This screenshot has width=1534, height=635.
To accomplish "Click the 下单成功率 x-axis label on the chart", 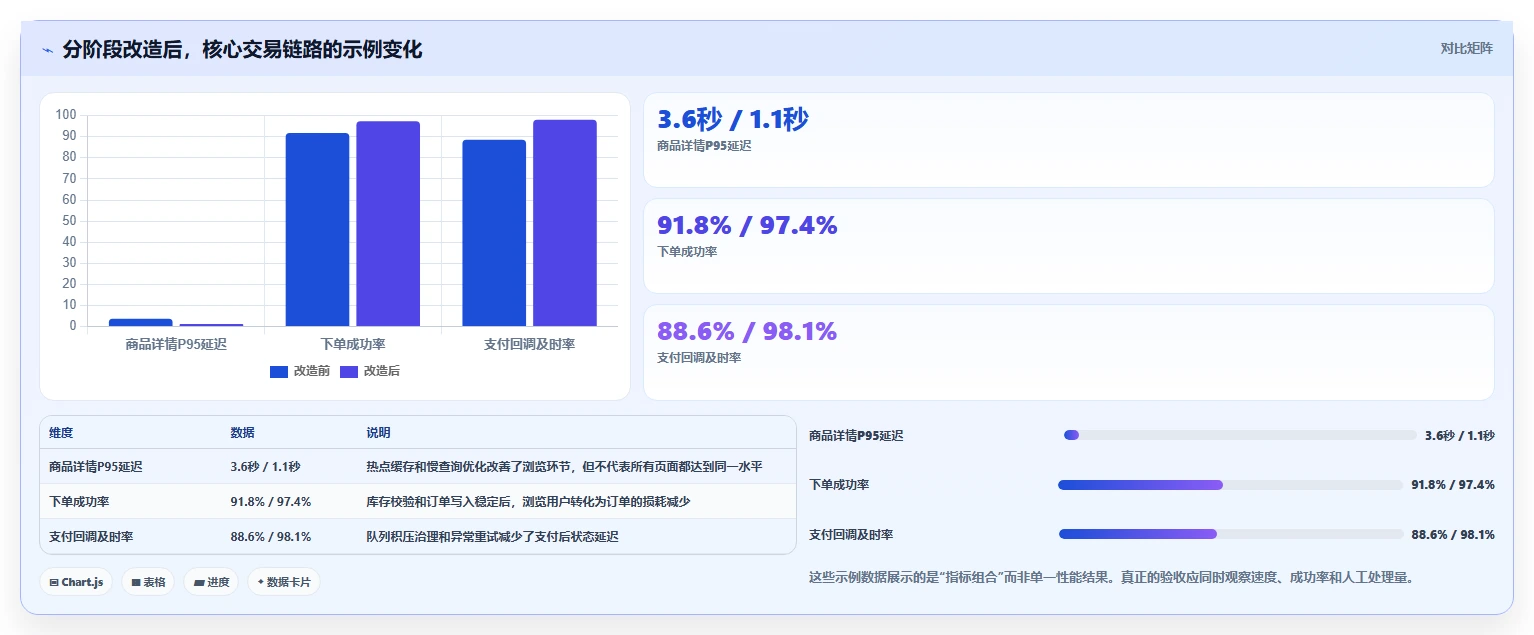I will pyautogui.click(x=353, y=344).
